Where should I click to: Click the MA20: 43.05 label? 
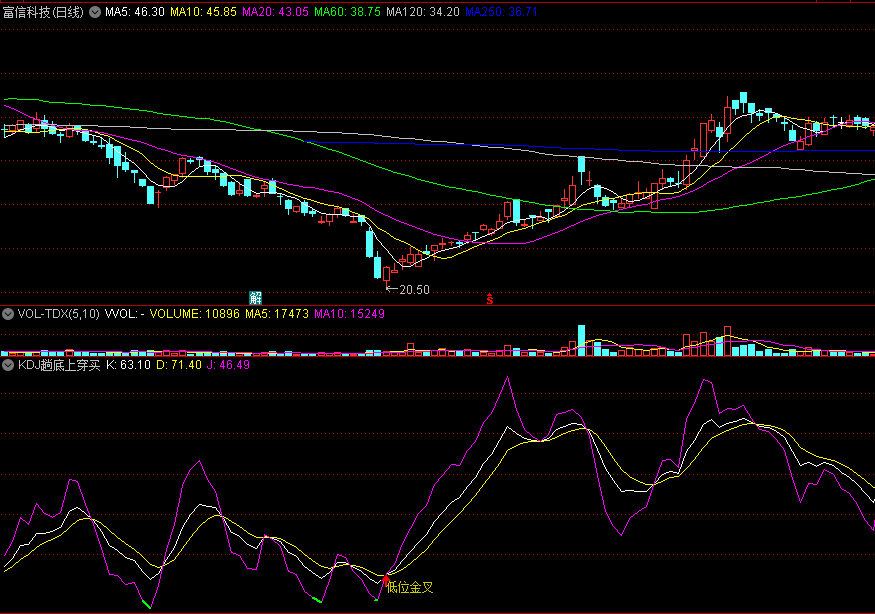pos(275,12)
